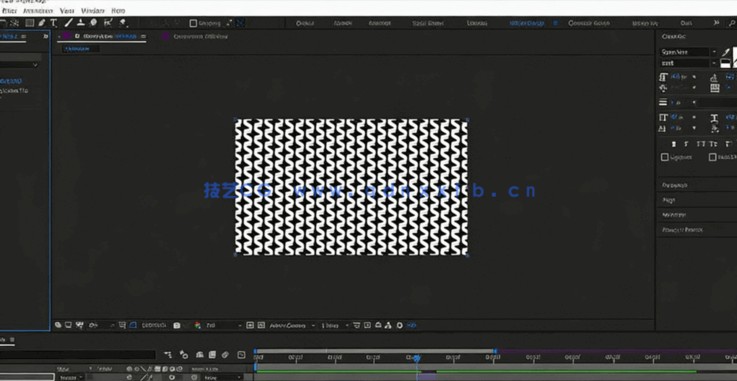The image size is (737, 381).
Task: Open the Help menu
Action: [118, 10]
